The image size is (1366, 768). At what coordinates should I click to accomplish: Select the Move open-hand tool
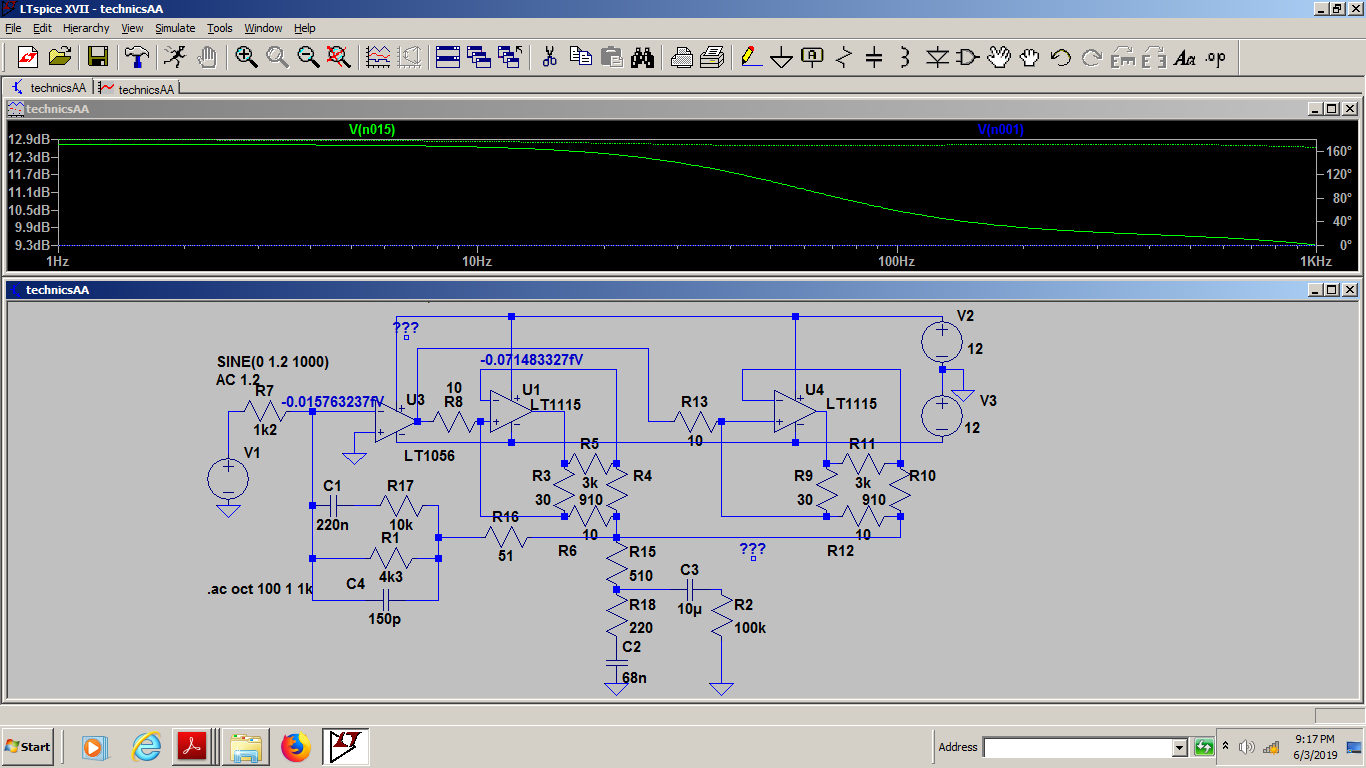[999, 57]
